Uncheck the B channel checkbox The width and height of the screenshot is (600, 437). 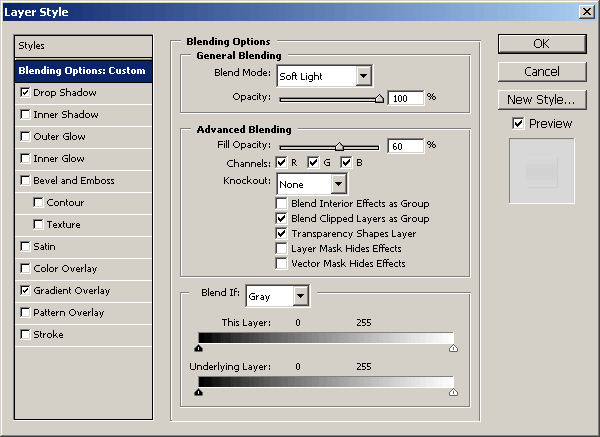tap(346, 163)
